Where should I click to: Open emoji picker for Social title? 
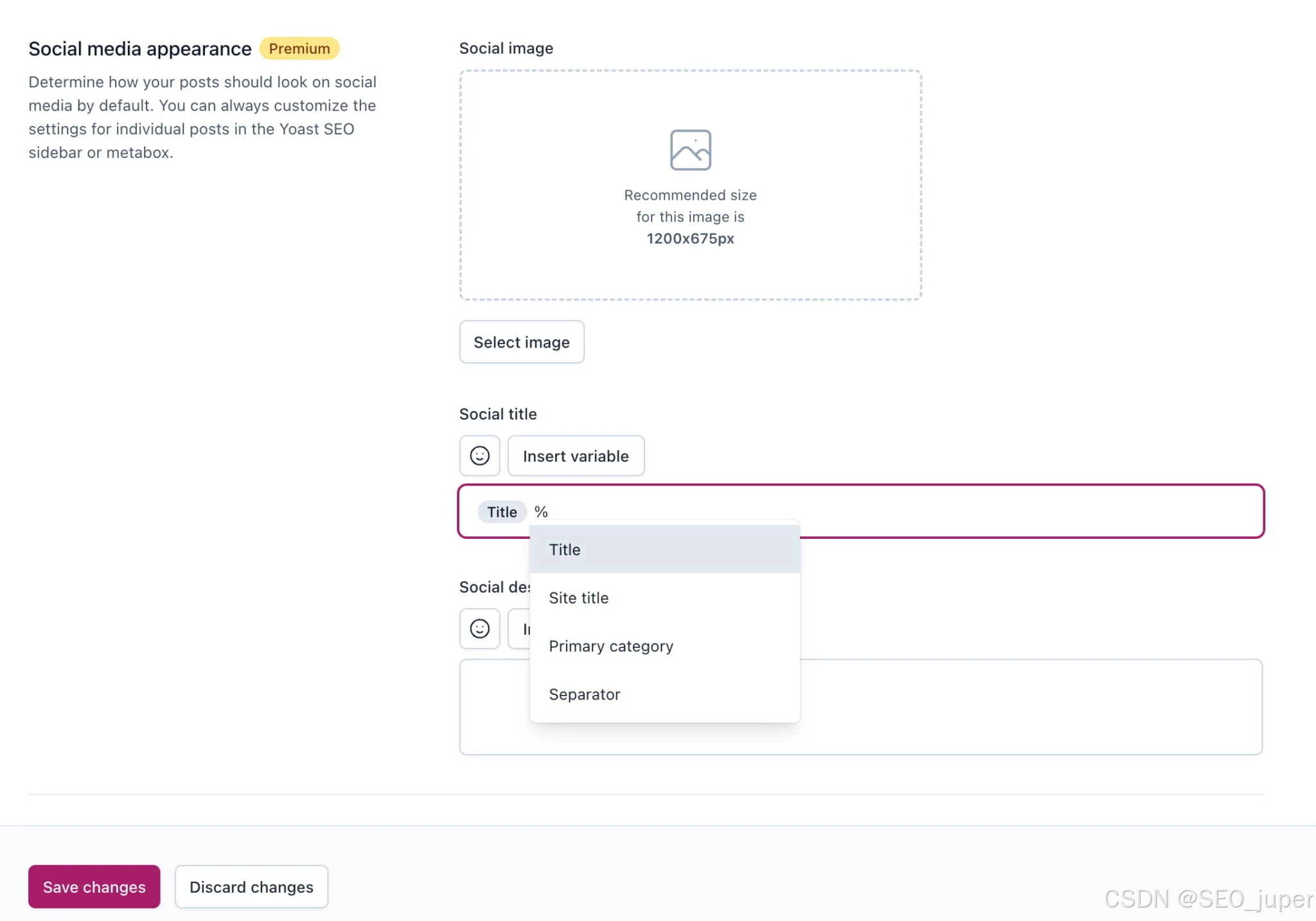click(479, 456)
